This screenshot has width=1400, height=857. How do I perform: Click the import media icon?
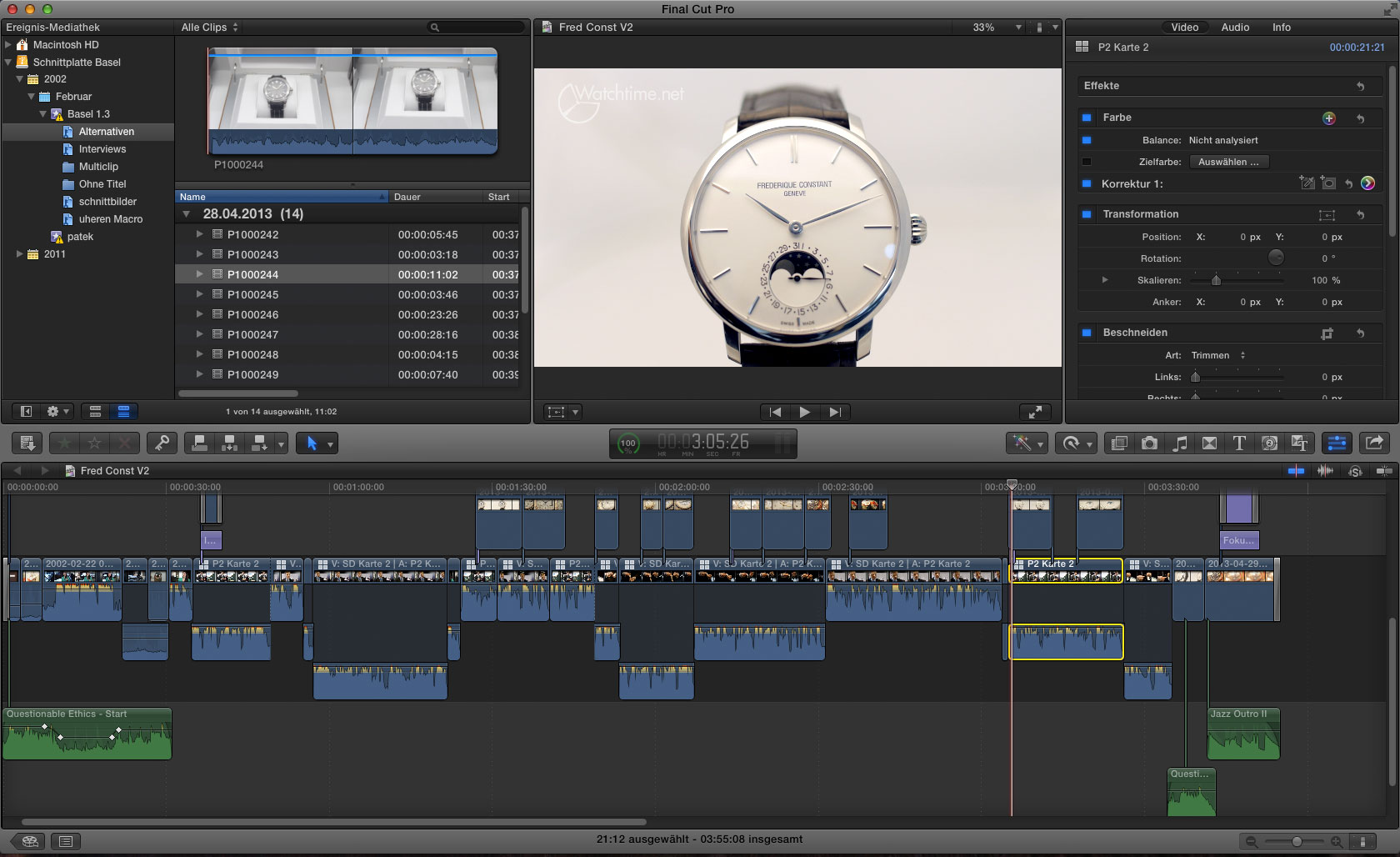pos(27,444)
